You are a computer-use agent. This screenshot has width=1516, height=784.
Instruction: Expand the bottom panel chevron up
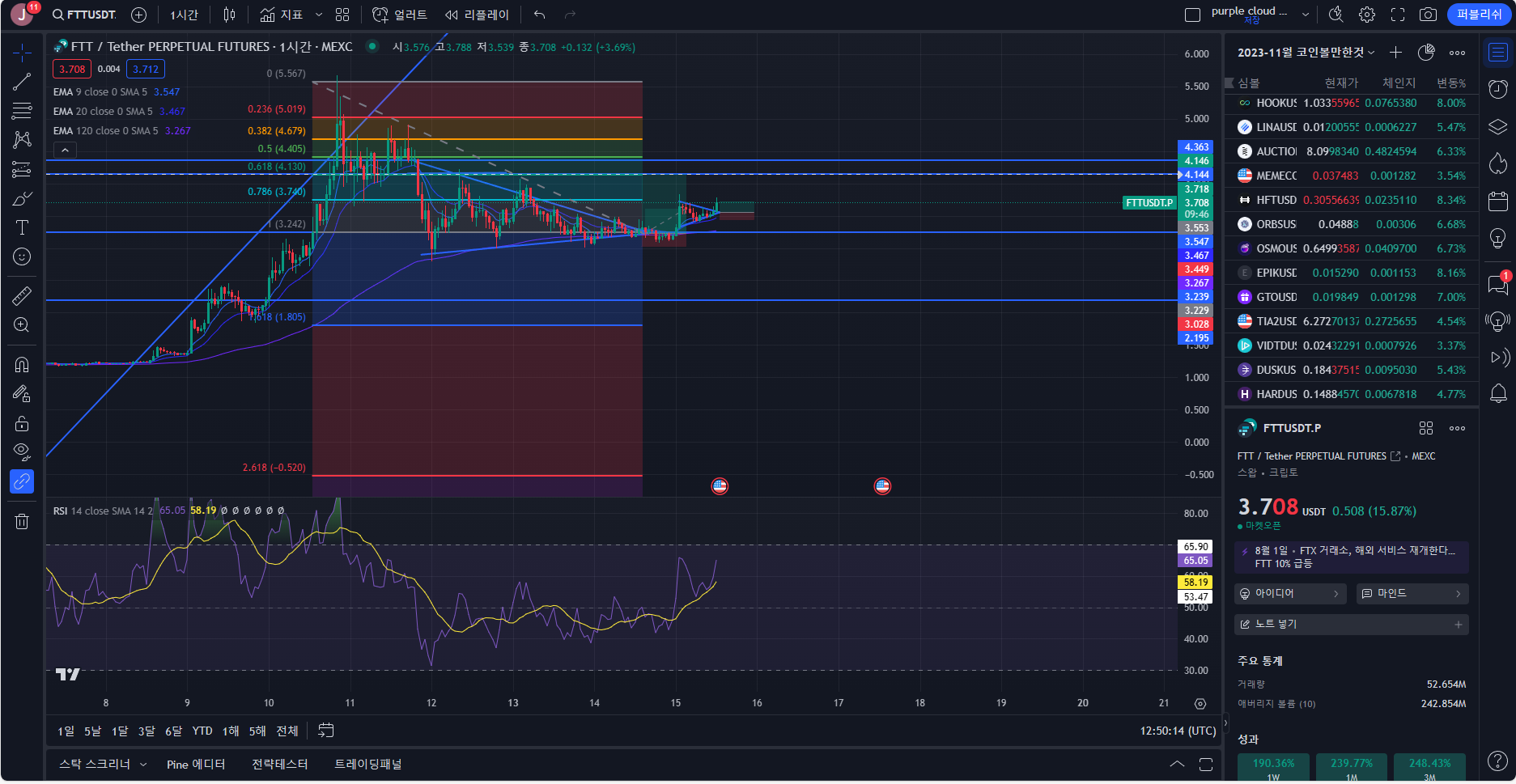tap(1177, 764)
